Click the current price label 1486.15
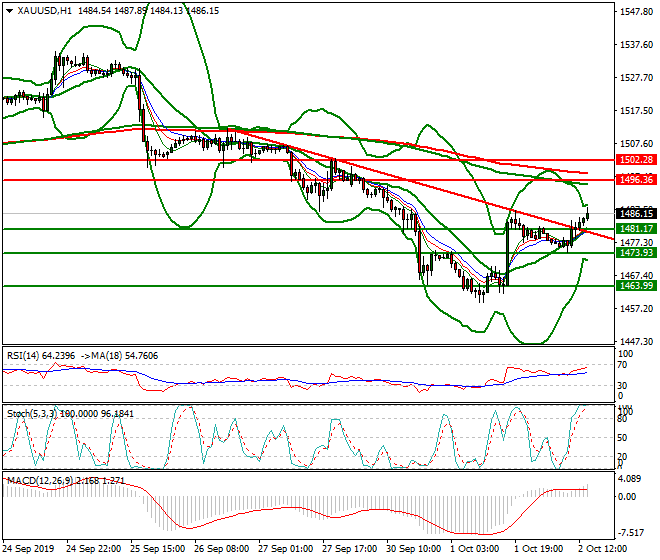Image resolution: width=660 pixels, height=560 pixels. (636, 214)
